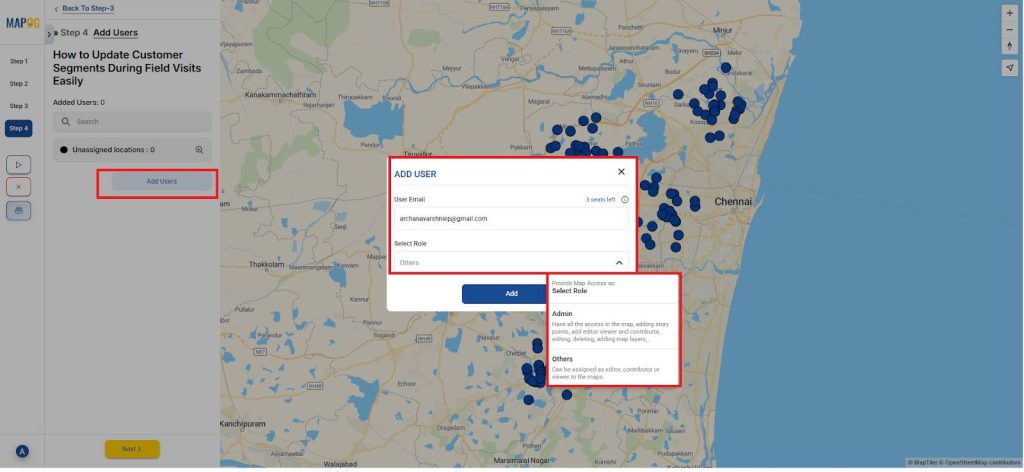The width and height of the screenshot is (1024, 472).
Task: Open user avatar 'A' profile
Action: click(22, 452)
